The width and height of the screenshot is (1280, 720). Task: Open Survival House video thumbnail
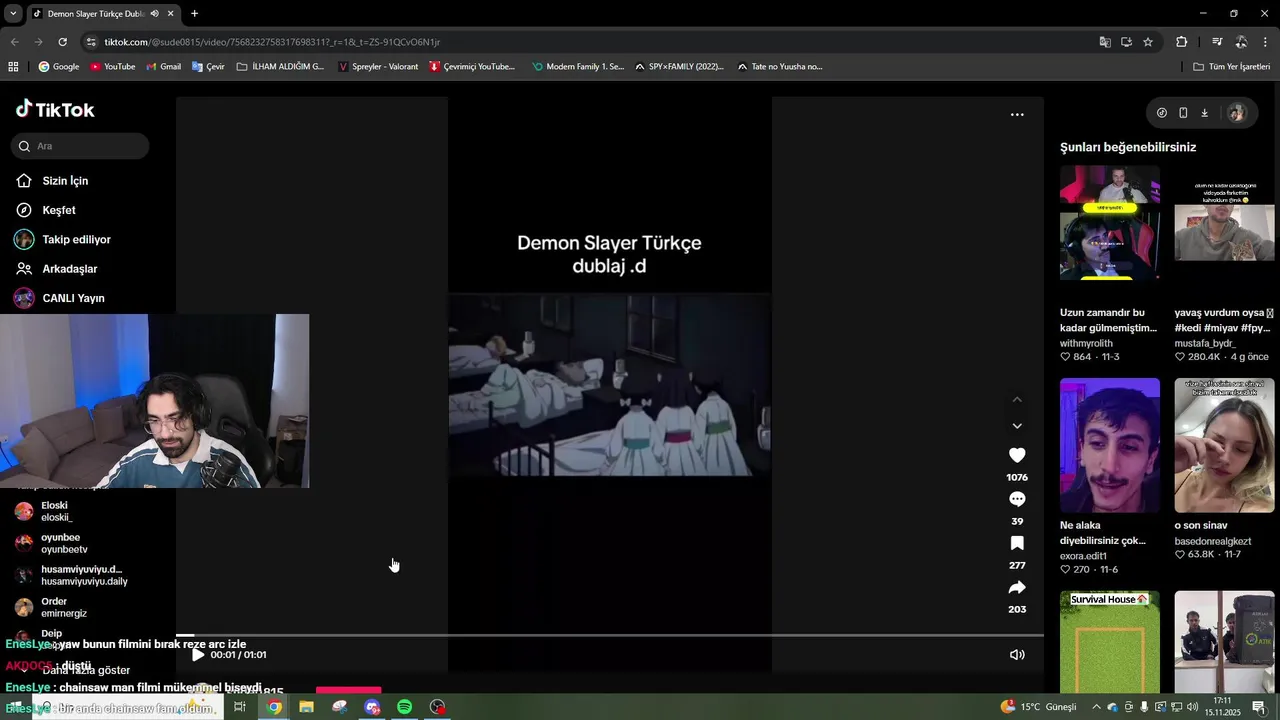tap(1110, 641)
